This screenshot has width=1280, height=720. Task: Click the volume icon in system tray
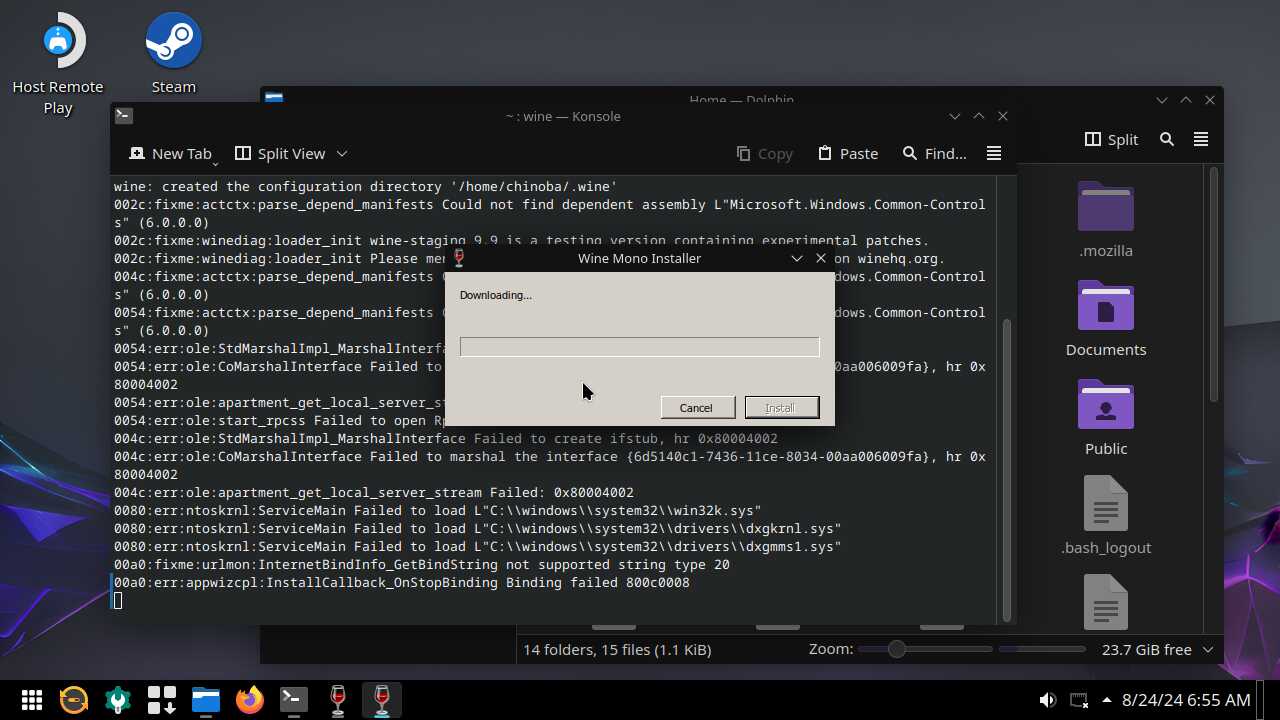[1047, 700]
